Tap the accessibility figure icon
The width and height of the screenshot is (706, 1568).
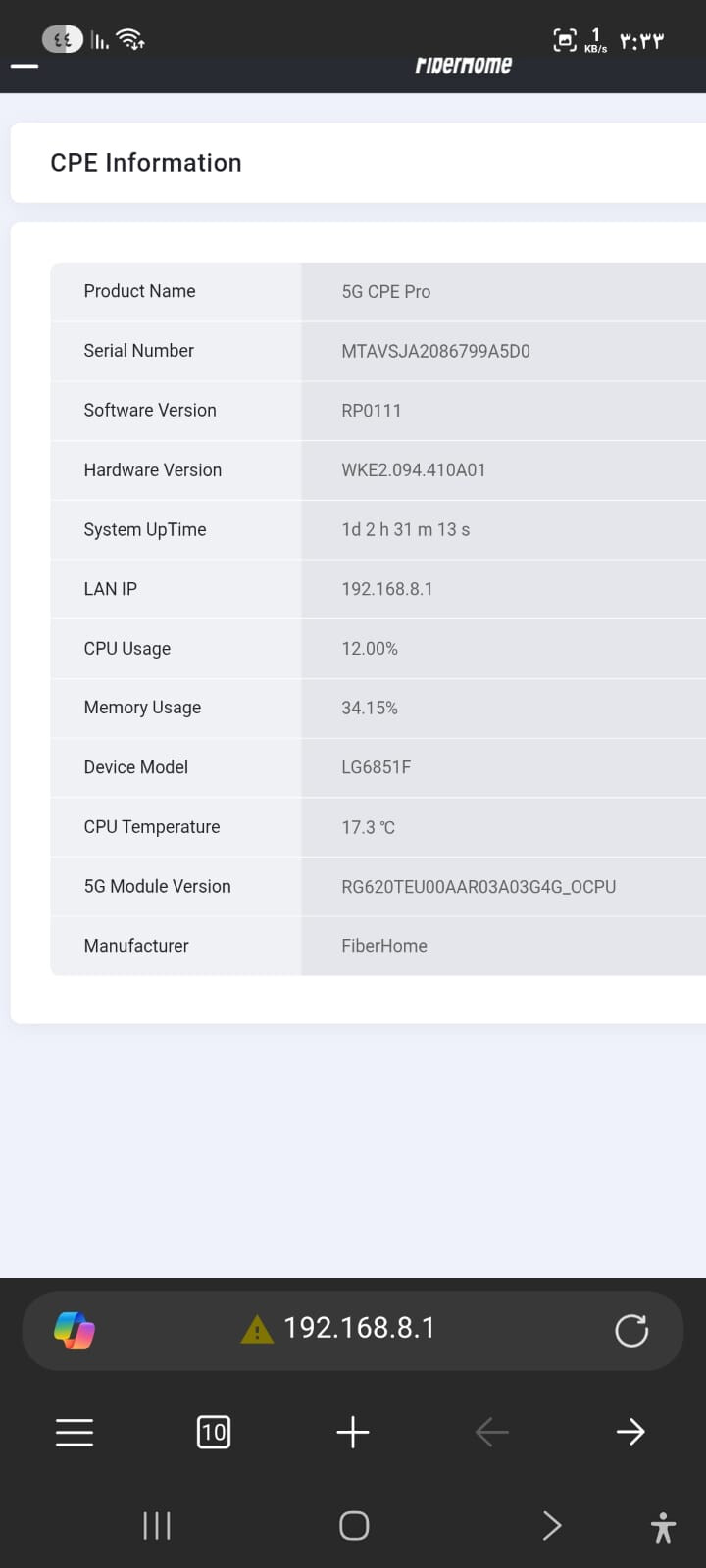click(663, 1527)
